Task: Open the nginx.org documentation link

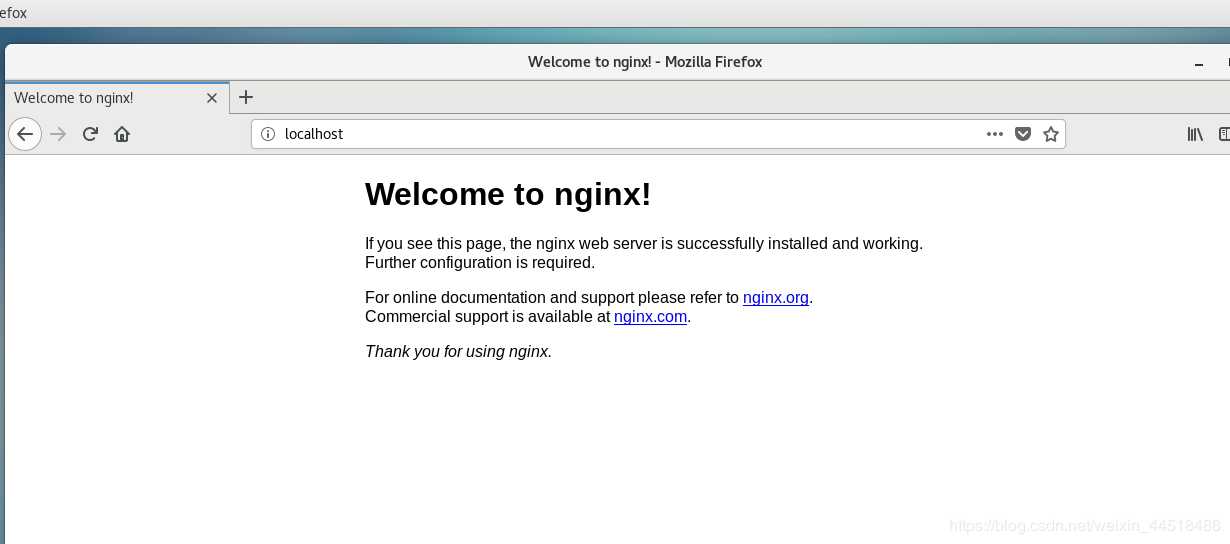Action: click(x=775, y=297)
